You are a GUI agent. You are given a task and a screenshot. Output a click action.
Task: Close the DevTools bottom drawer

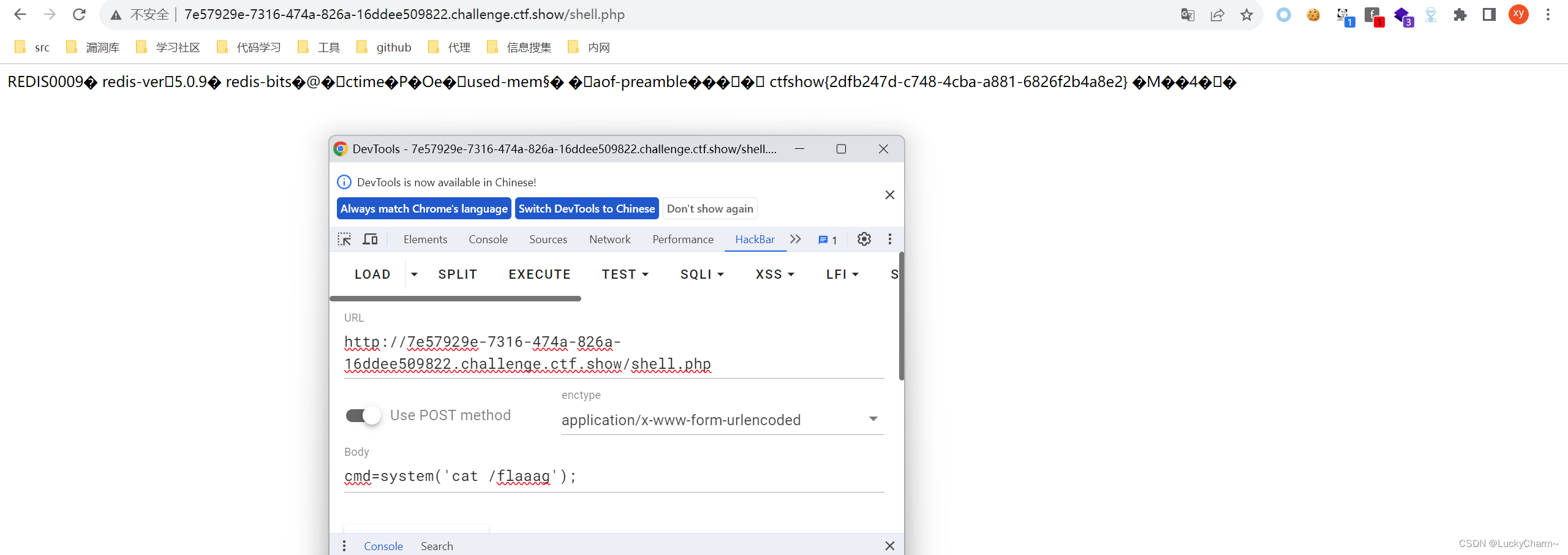click(890, 546)
